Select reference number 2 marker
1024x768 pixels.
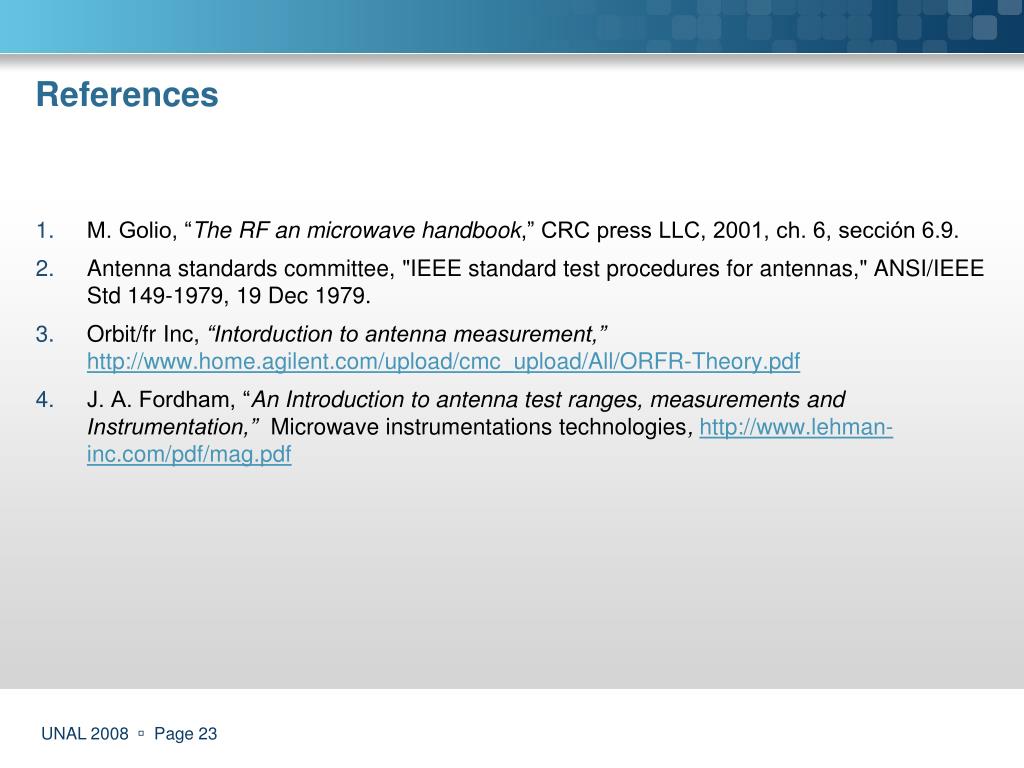(45, 268)
